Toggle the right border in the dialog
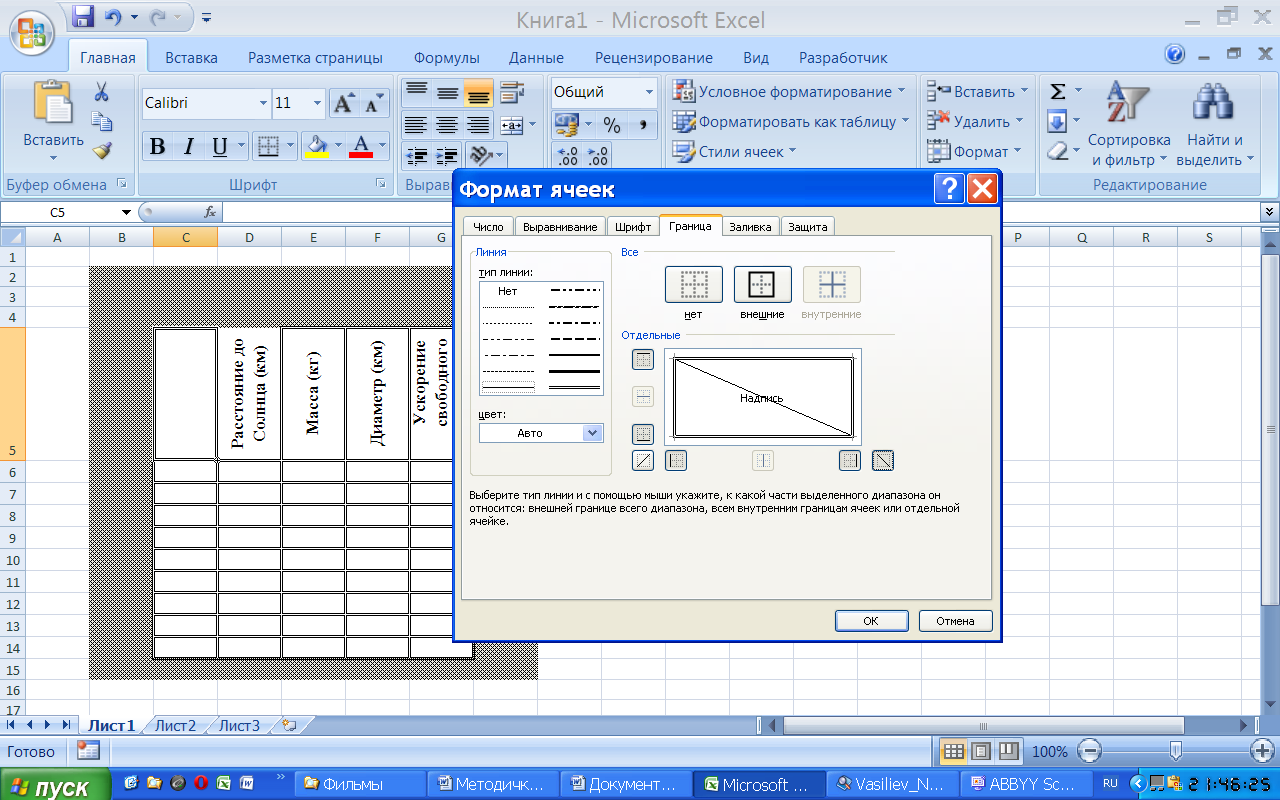Screen dimensions: 1280x800 (x=849, y=460)
